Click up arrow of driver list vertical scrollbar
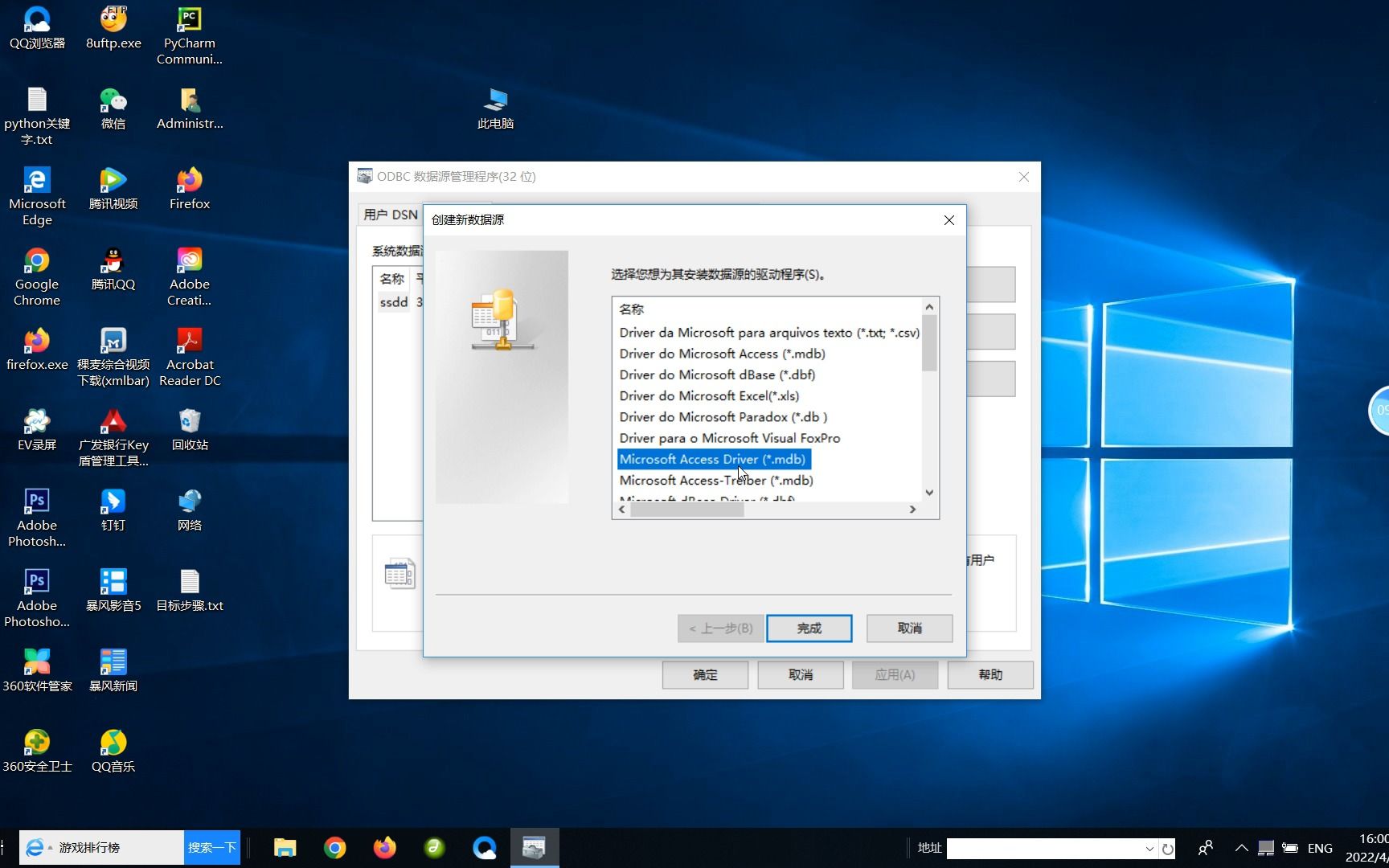This screenshot has width=1389, height=868. point(929,306)
